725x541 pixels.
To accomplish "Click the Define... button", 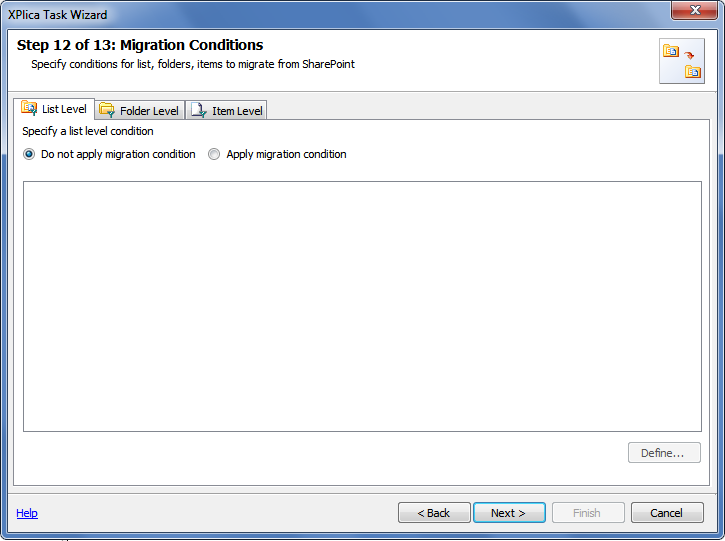I will [x=664, y=453].
